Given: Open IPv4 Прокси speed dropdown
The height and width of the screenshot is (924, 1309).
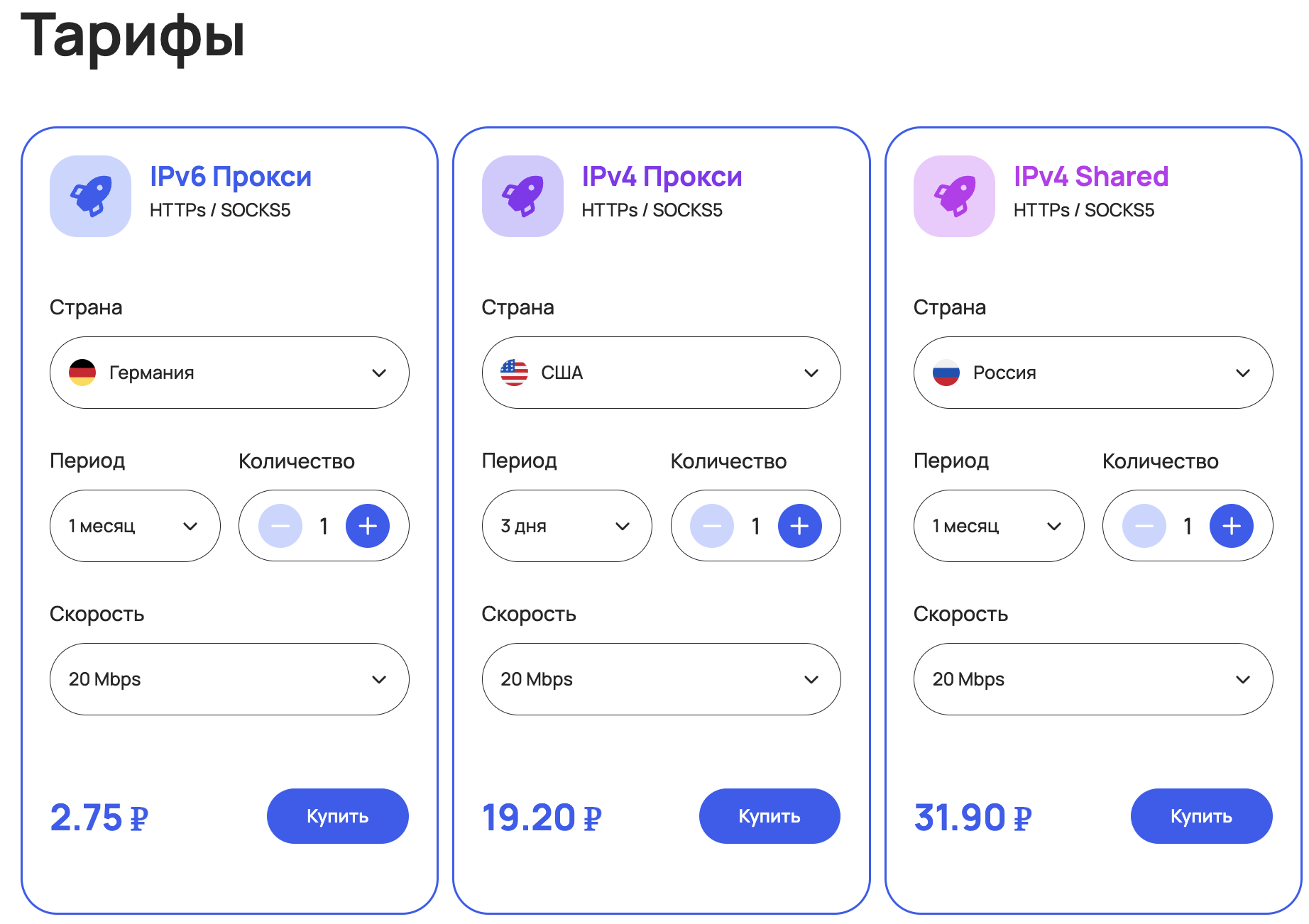Looking at the screenshot, I should coord(661,679).
